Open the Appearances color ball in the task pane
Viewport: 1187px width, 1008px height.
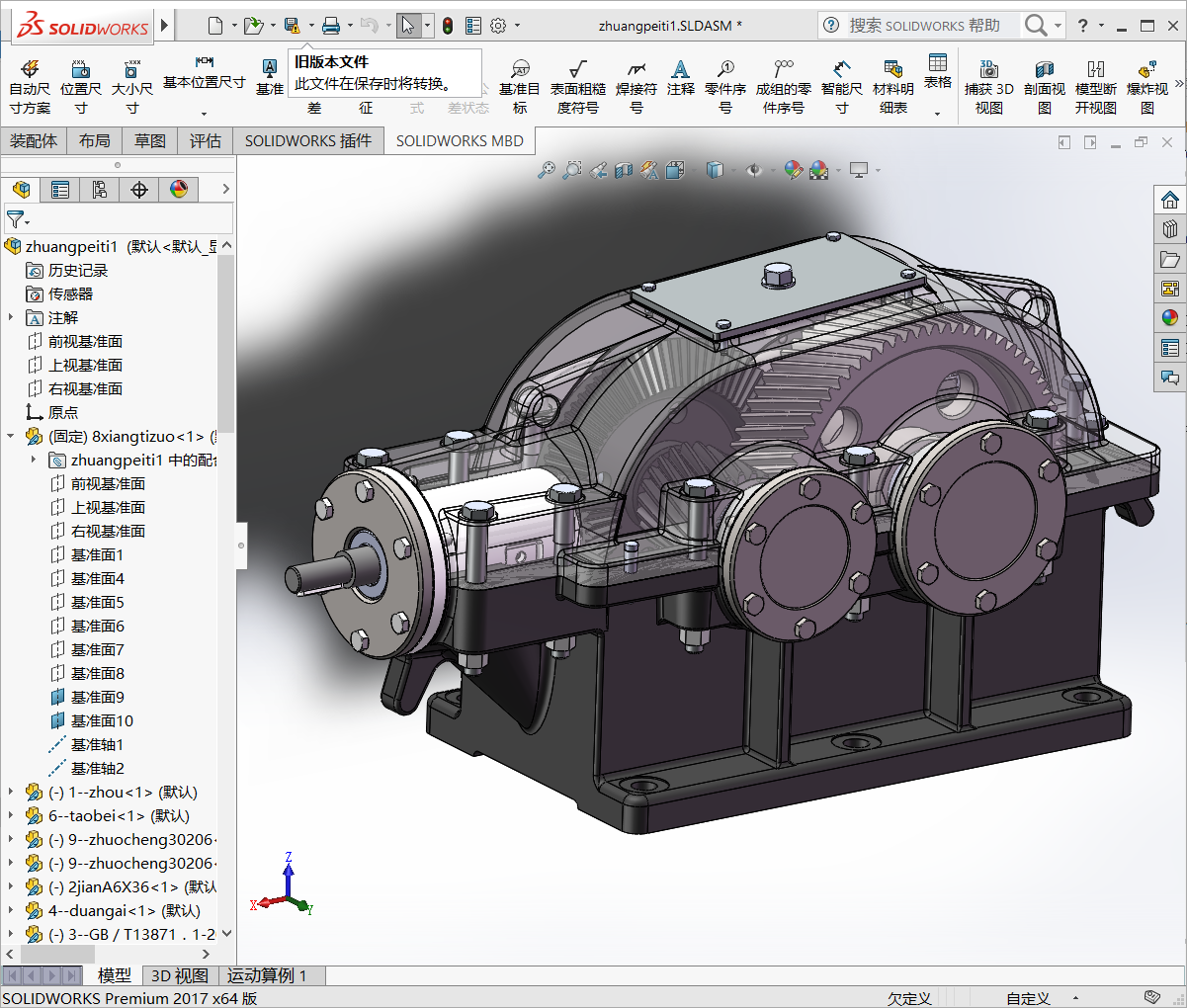[1170, 317]
